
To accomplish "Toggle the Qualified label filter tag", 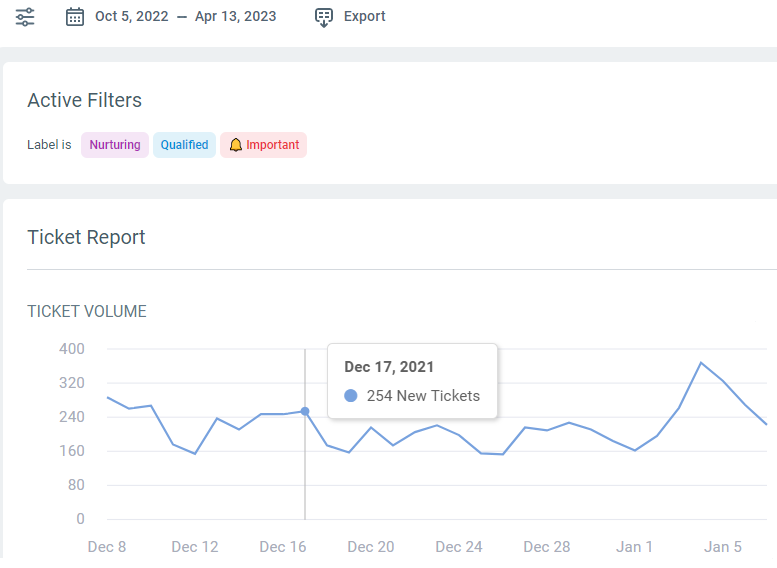I will coord(184,145).
